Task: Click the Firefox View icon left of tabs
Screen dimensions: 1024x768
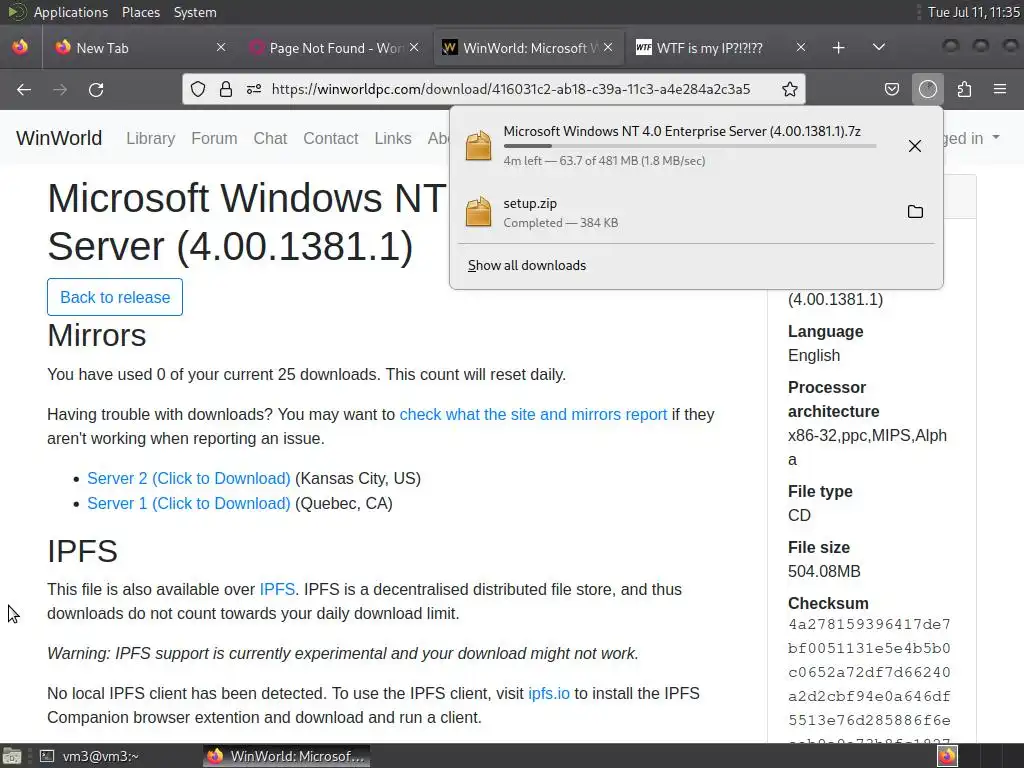Action: click(20, 48)
